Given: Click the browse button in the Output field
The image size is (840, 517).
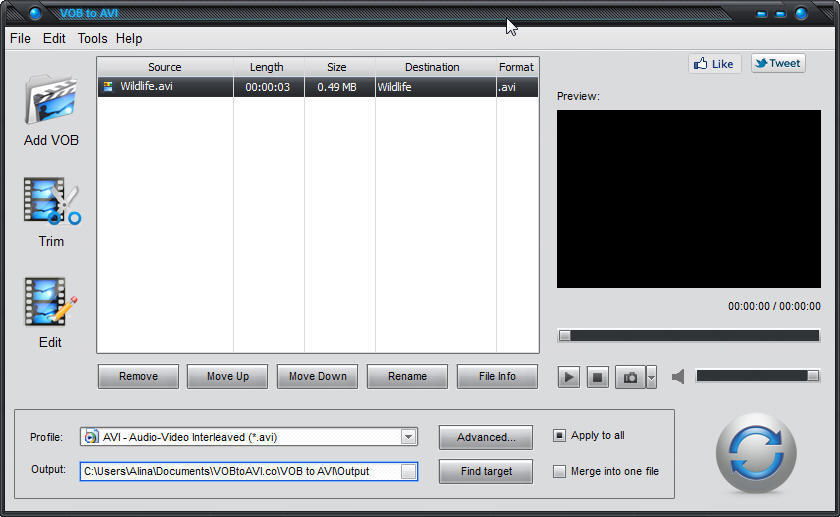Looking at the screenshot, I should (x=408, y=471).
